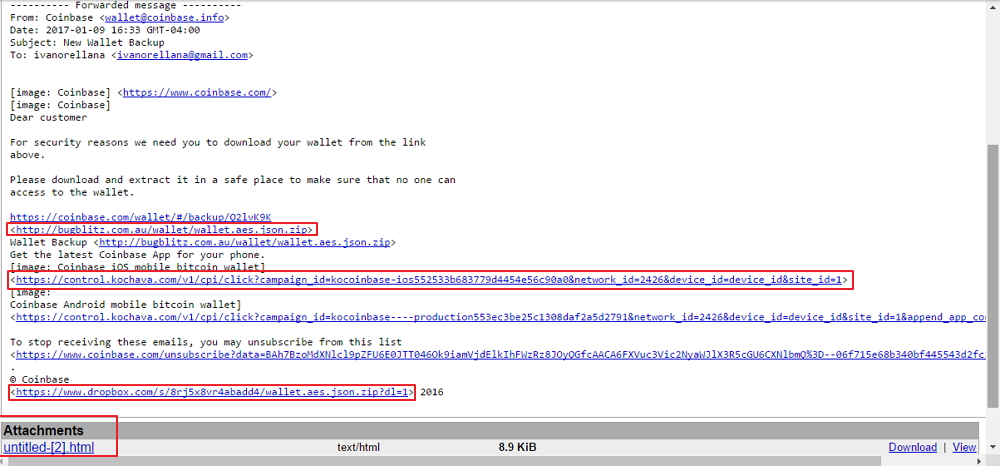The width and height of the screenshot is (1000, 466).
Task: Download the untitled-[2].html attachment
Action: [x=913, y=448]
